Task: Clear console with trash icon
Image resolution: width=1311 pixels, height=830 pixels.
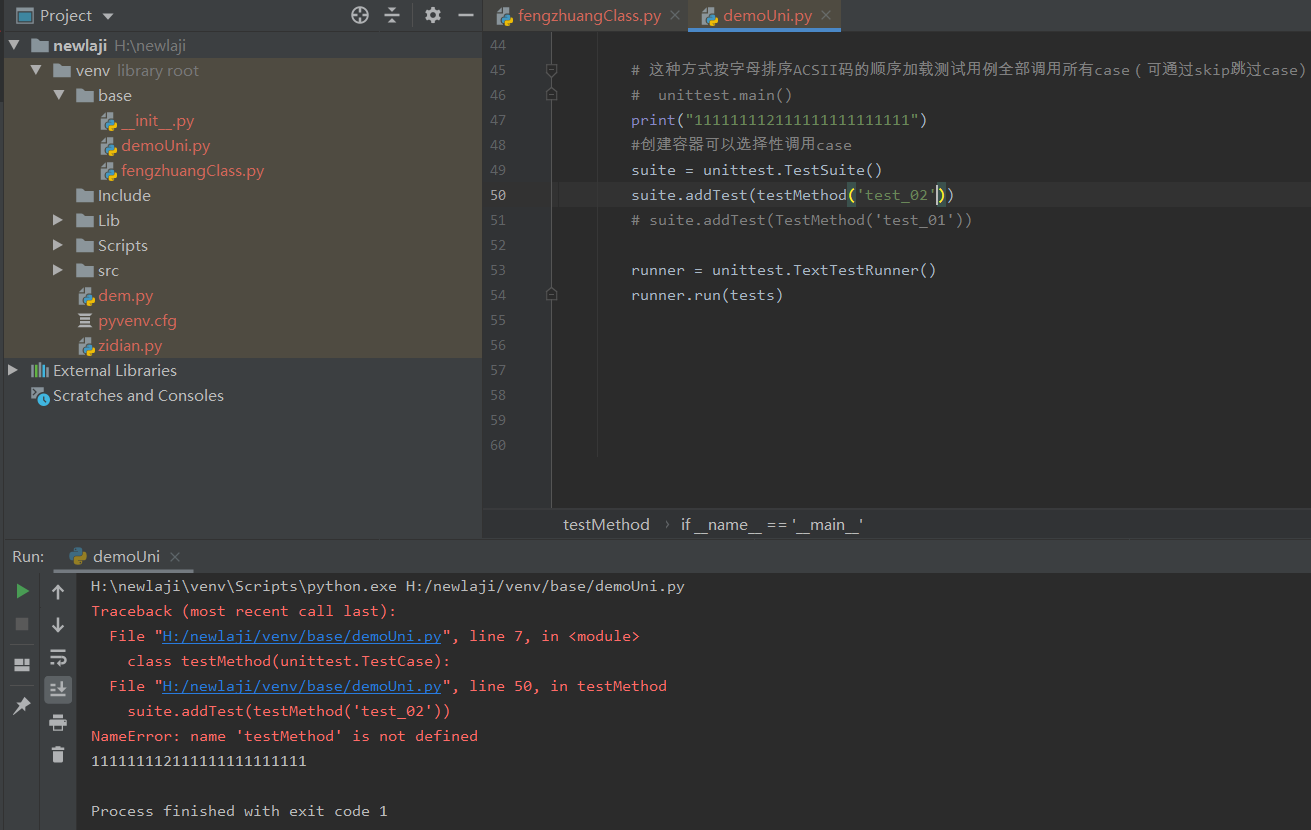Action: pos(58,754)
